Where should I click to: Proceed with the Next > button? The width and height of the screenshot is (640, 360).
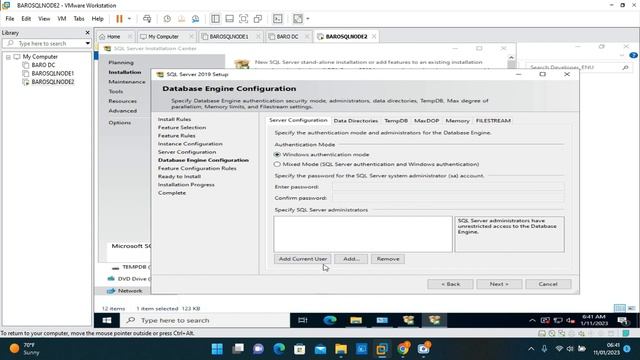click(499, 284)
